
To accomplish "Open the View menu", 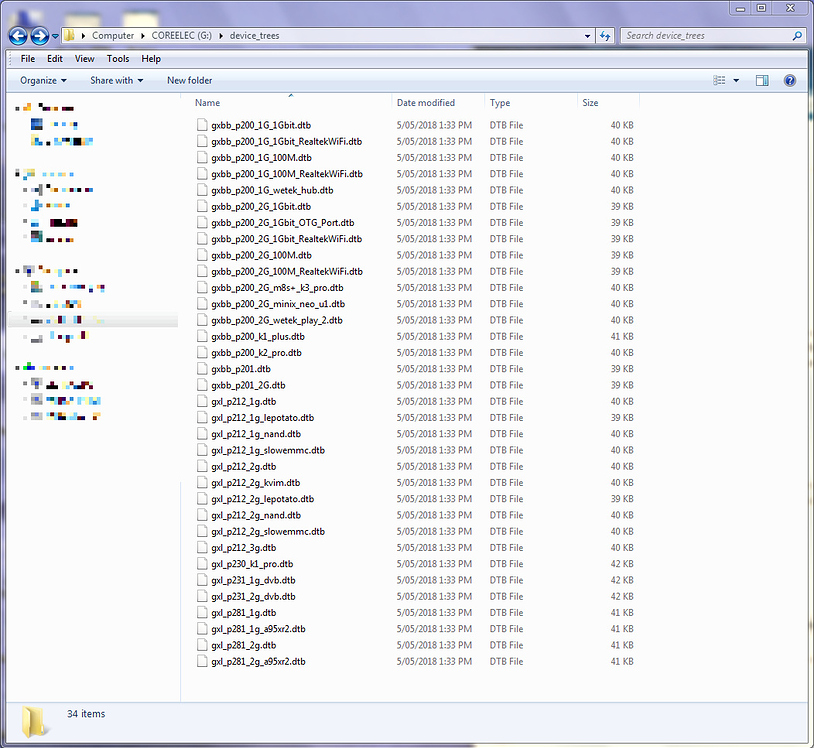I will tap(84, 58).
